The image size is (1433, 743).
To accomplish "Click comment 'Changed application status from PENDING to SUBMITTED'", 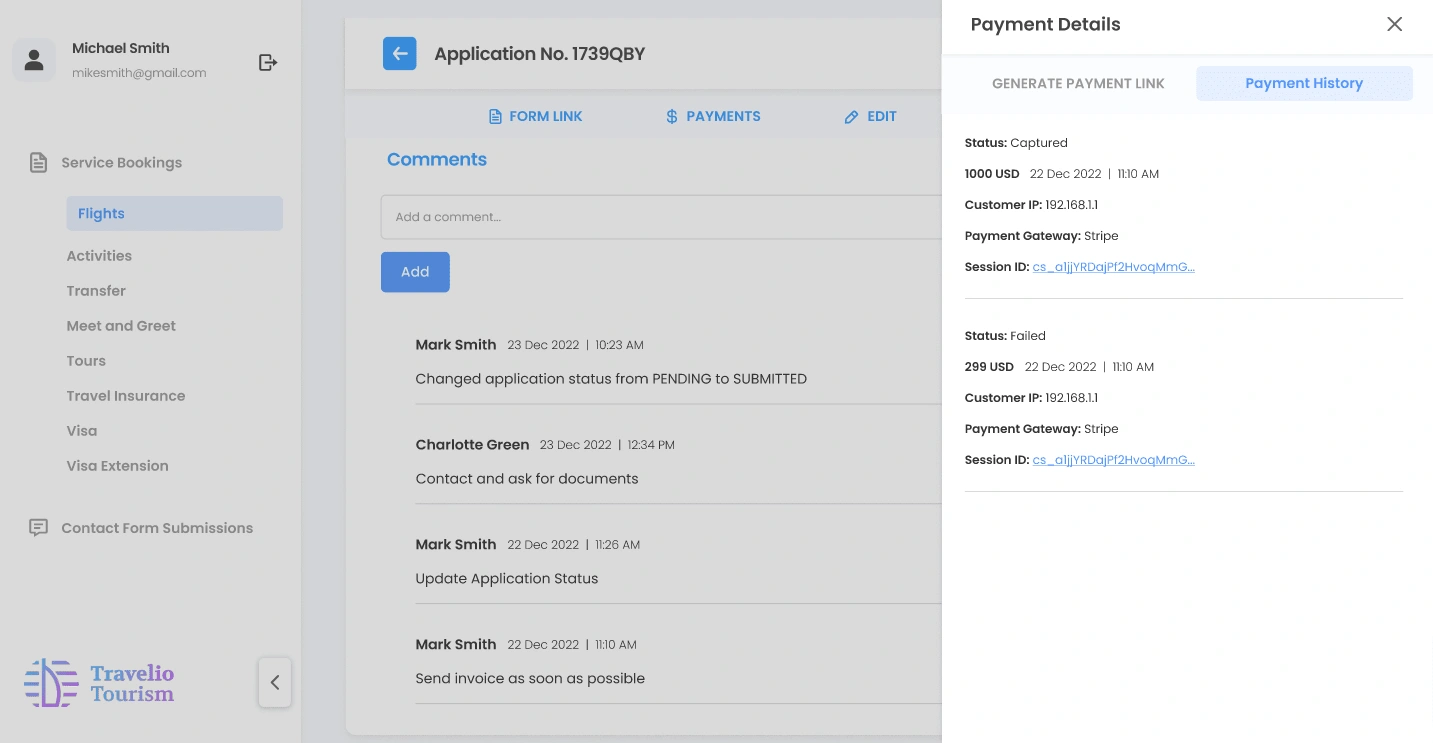I will (x=611, y=379).
